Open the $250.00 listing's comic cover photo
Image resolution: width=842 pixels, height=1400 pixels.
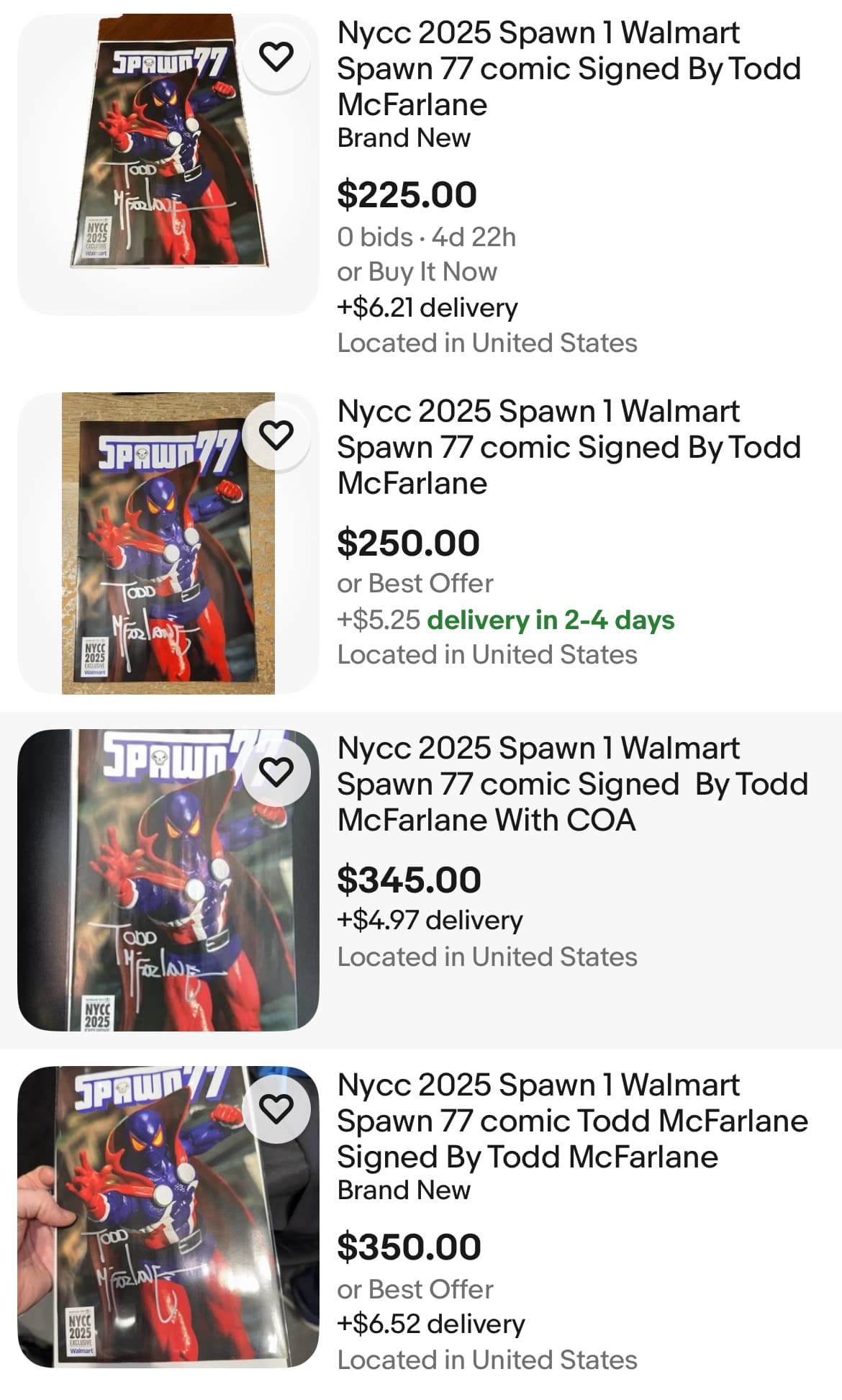click(168, 543)
